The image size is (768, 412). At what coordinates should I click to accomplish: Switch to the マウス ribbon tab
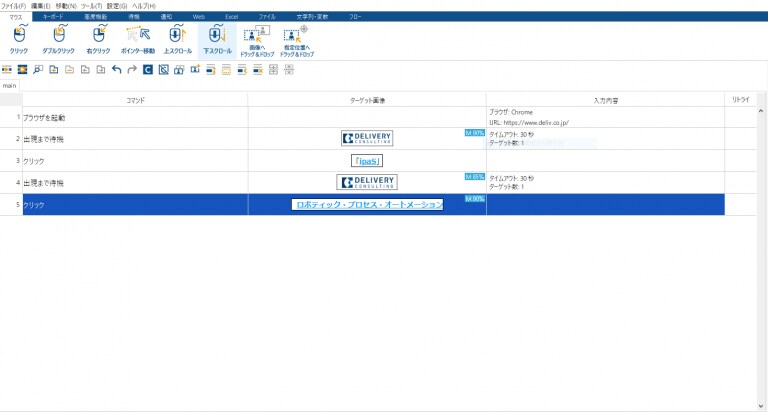16,17
